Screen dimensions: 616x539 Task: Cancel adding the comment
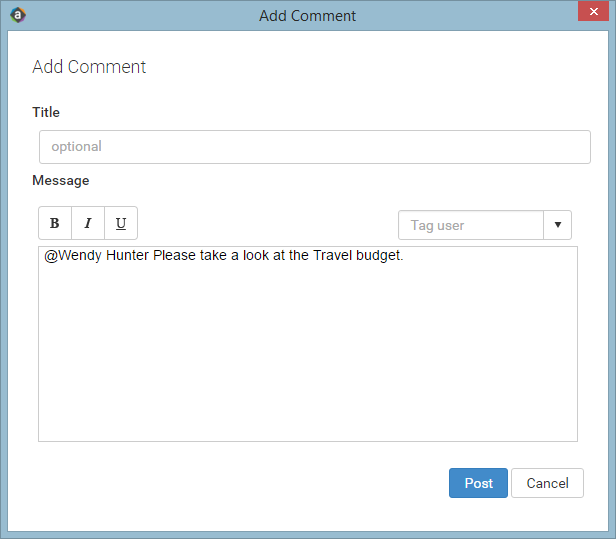[547, 483]
